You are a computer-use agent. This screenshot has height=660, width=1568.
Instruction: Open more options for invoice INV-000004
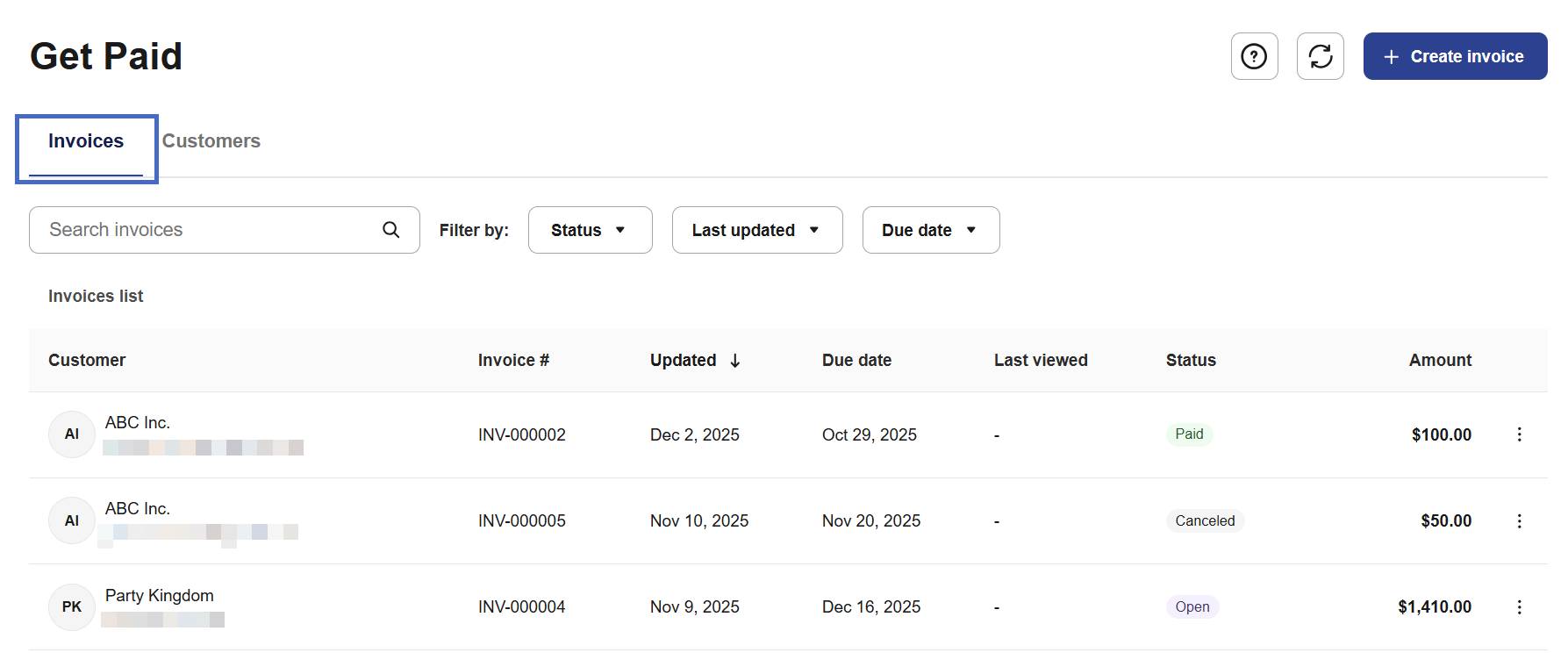(x=1519, y=607)
